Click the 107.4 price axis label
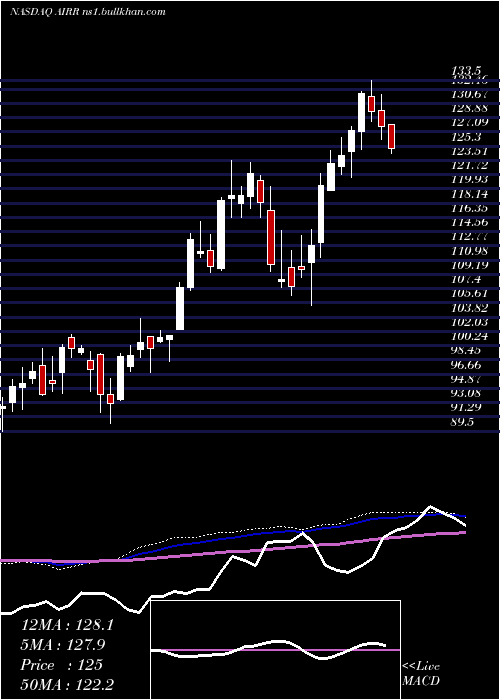Viewport: 500px width, 700px height. [x=466, y=280]
